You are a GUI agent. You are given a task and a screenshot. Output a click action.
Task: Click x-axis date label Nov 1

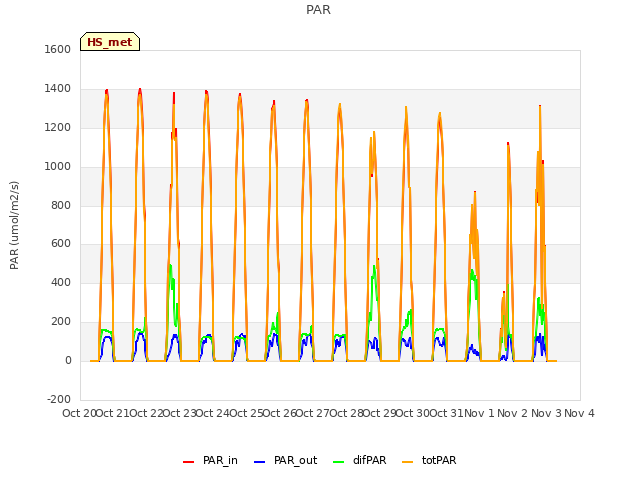(479, 413)
